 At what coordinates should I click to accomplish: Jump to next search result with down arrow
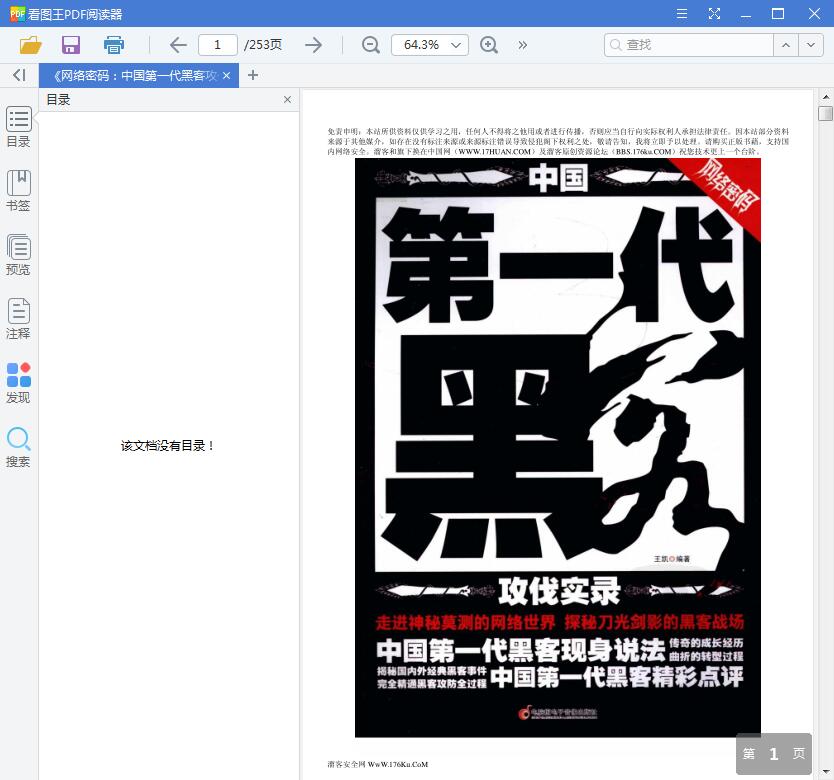pos(812,45)
